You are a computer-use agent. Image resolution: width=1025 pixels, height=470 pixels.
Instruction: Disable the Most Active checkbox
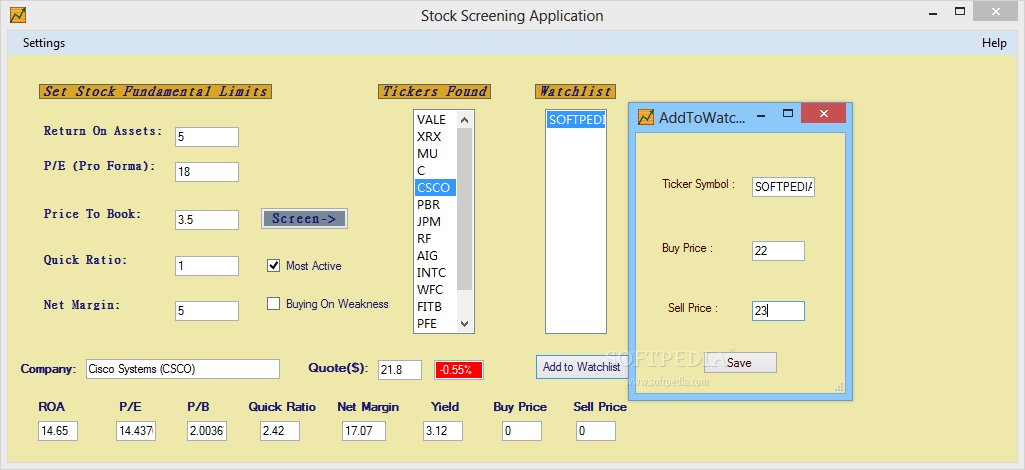tap(273, 265)
